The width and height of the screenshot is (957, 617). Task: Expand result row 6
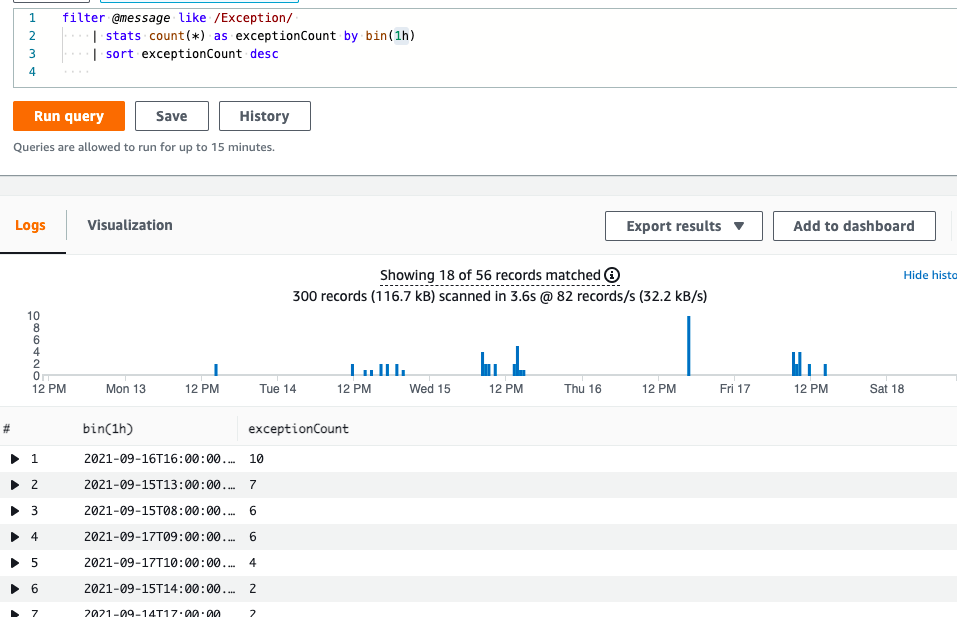tap(15, 589)
